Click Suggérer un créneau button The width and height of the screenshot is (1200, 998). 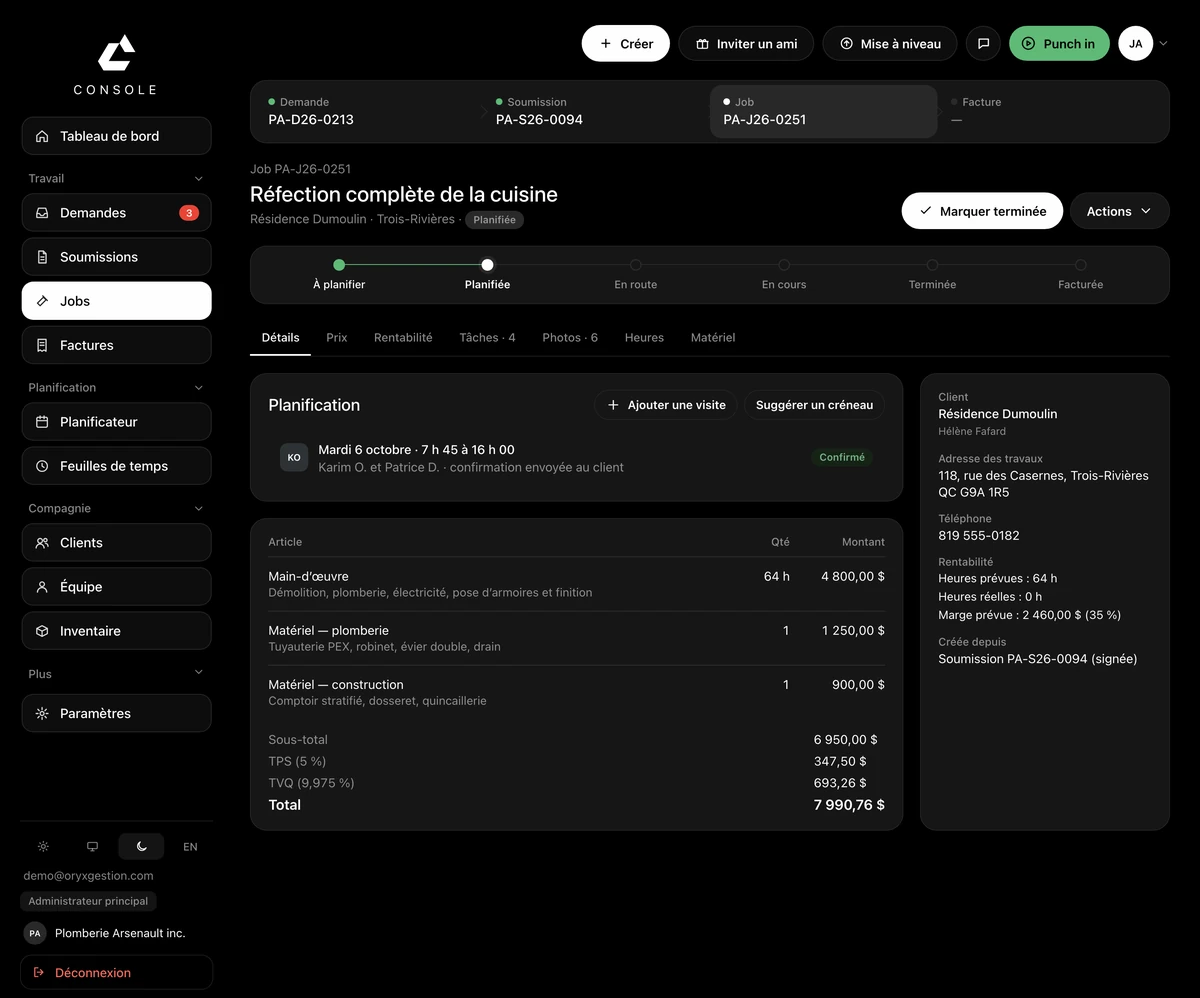(814, 405)
